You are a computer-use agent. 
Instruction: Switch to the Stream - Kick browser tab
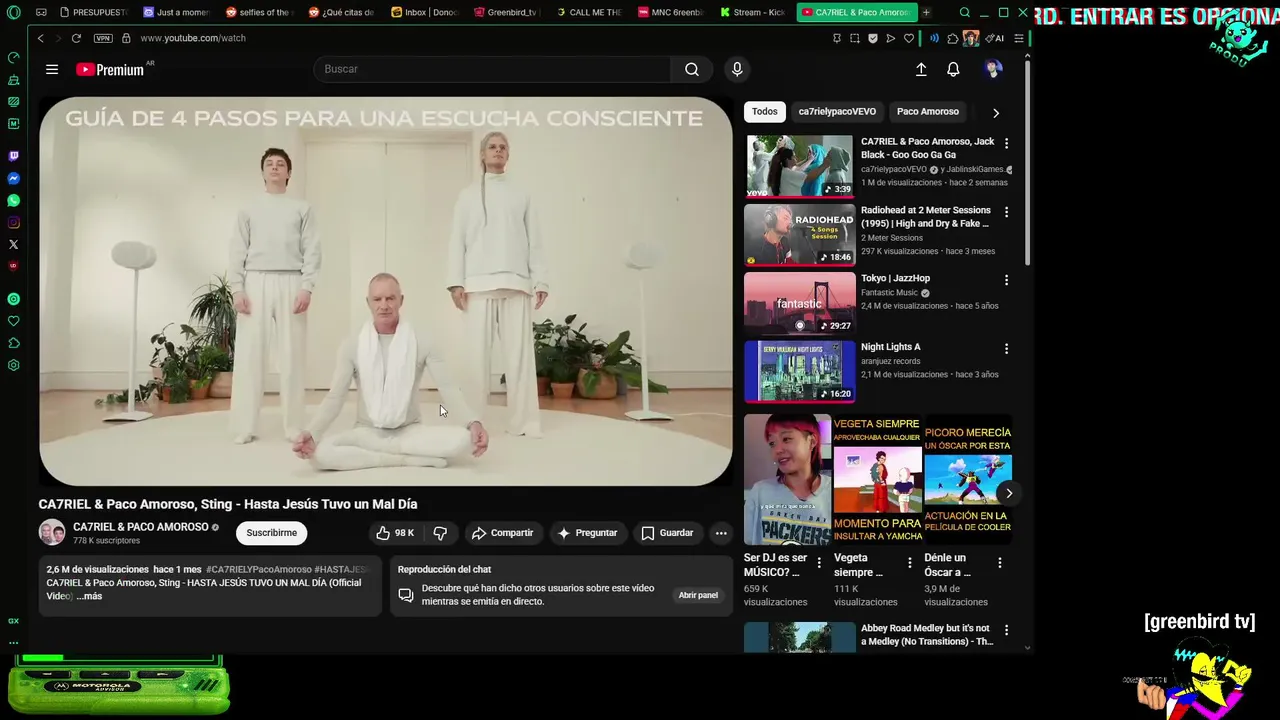pyautogui.click(x=752, y=13)
